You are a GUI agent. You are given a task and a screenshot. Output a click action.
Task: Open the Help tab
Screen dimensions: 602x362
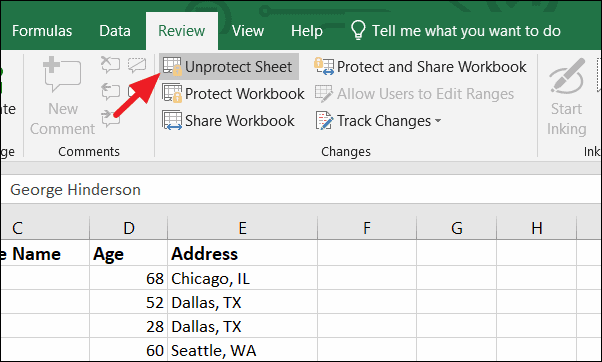tap(306, 31)
